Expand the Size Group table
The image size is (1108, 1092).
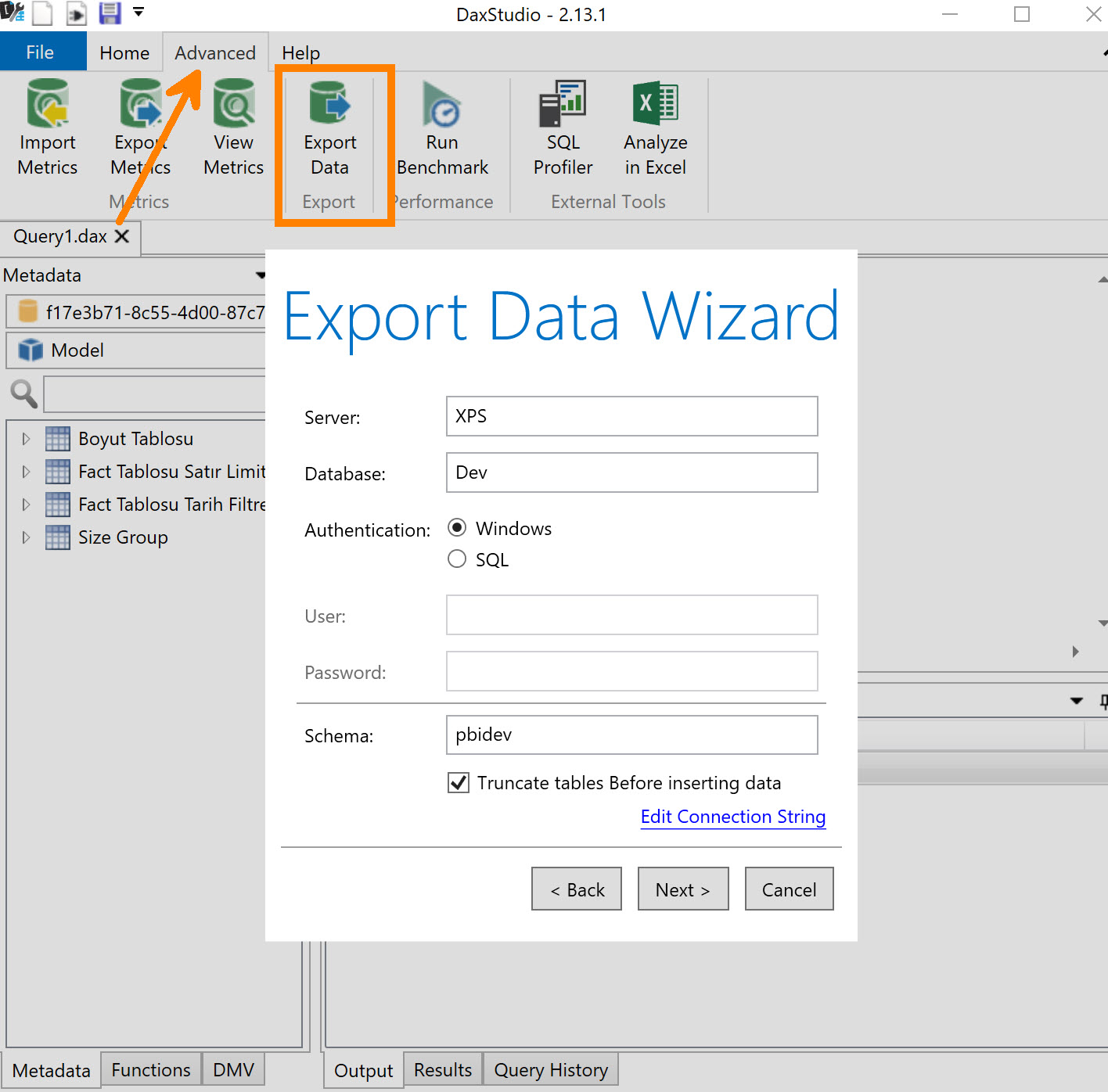tap(26, 537)
